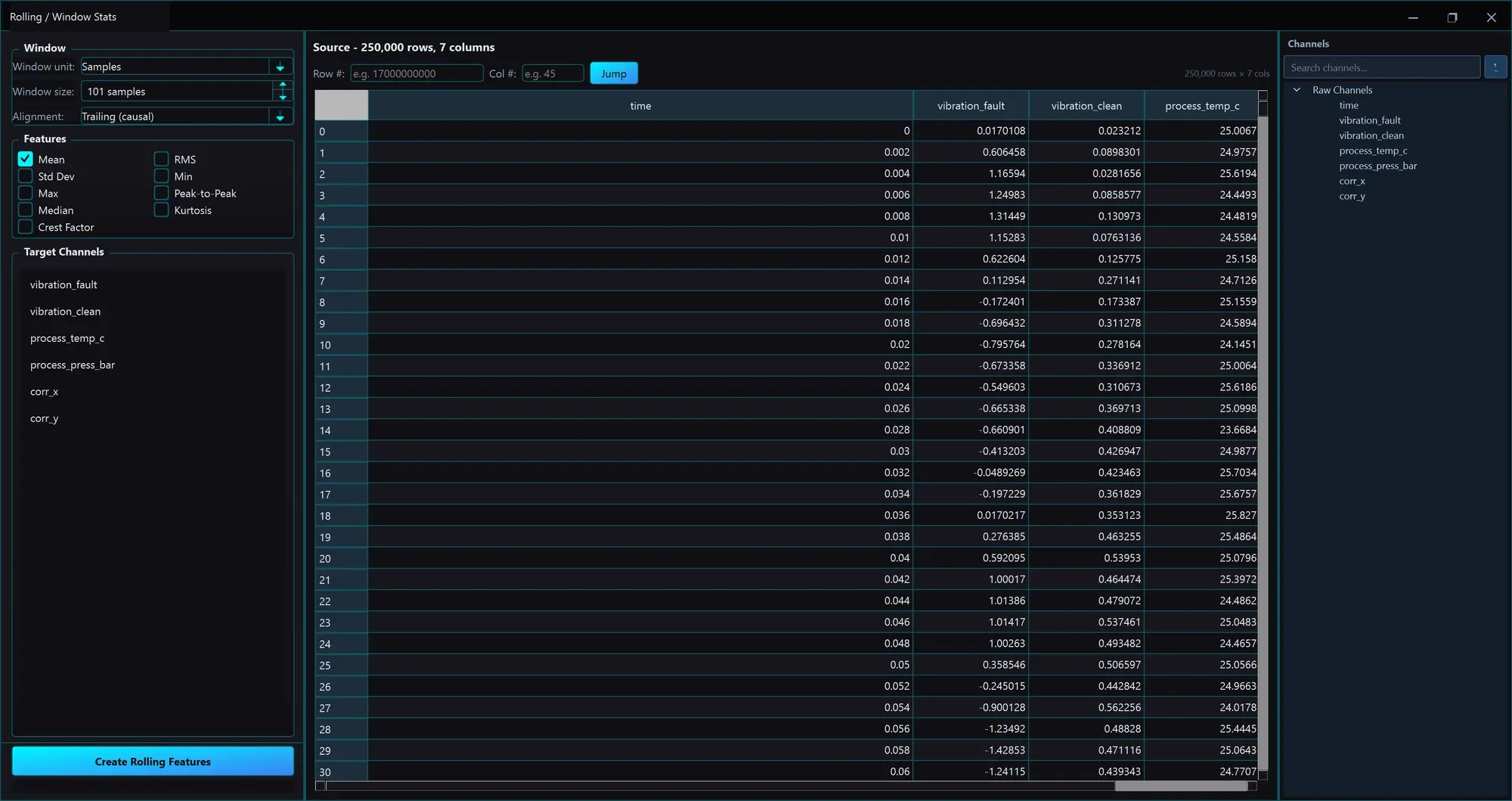Select vibration_clean in Target Channels
Image resolution: width=1512 pixels, height=801 pixels.
153,312
